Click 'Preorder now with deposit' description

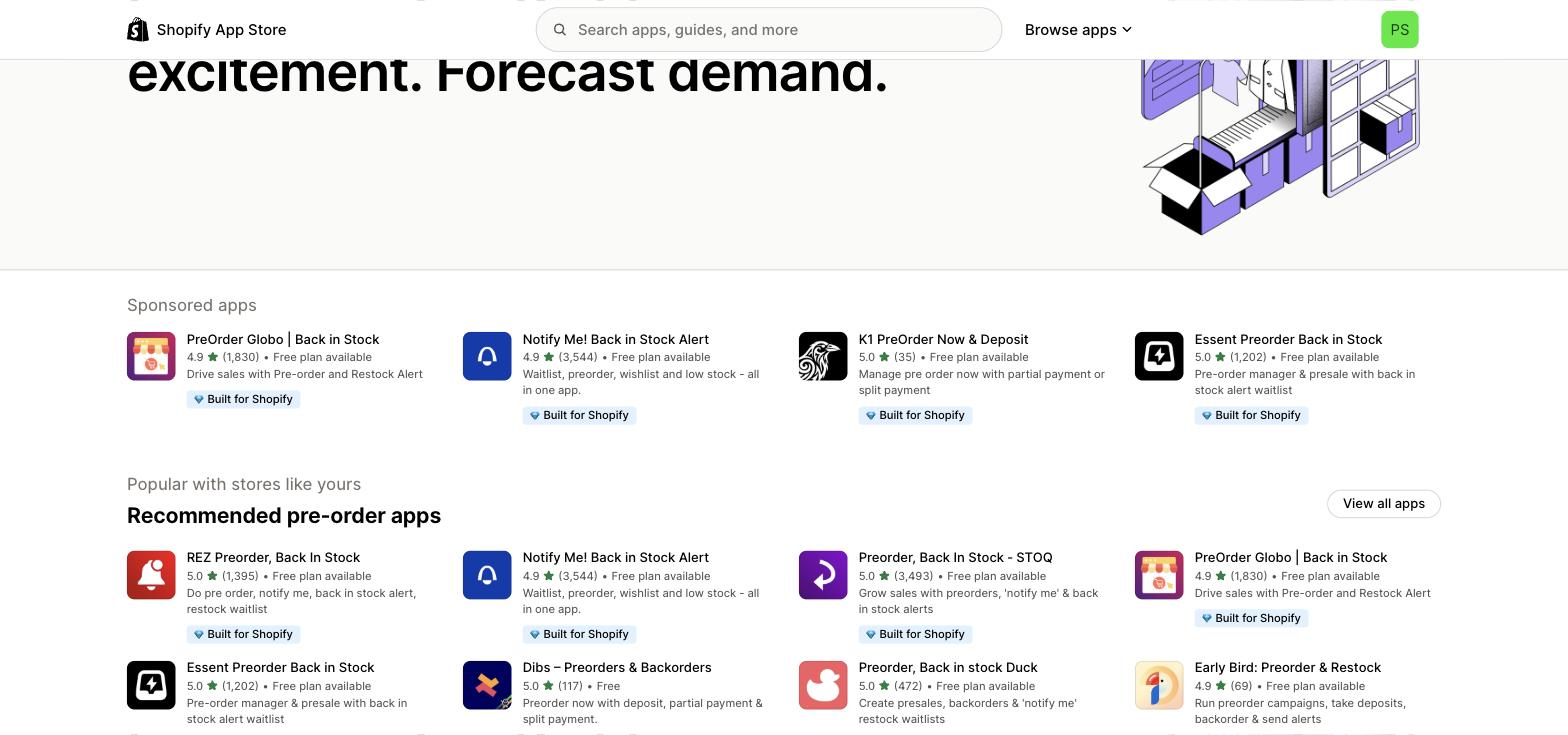[643, 711]
